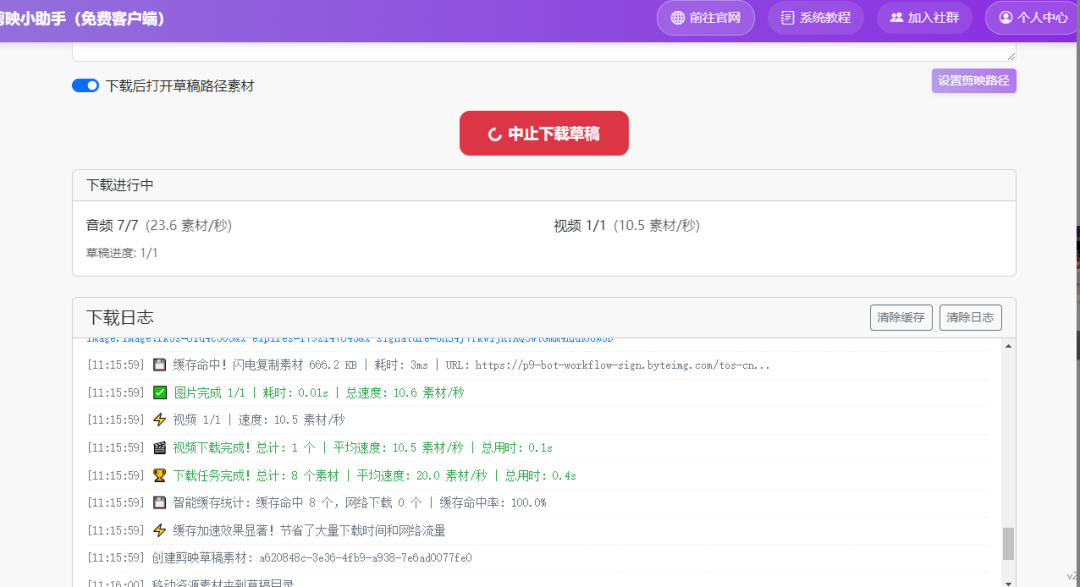Click the disk icon beside 智能缓存统计
This screenshot has width=1080, height=587.
pos(160,503)
